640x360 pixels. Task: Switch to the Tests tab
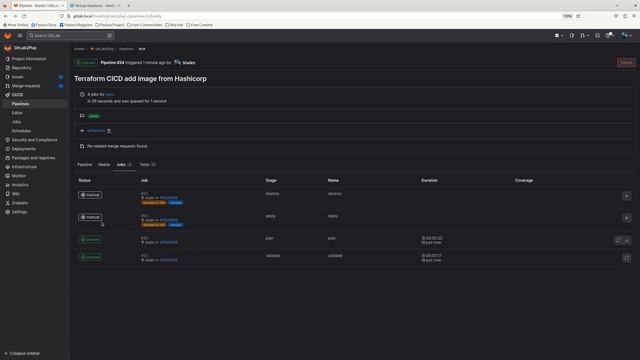click(148, 165)
